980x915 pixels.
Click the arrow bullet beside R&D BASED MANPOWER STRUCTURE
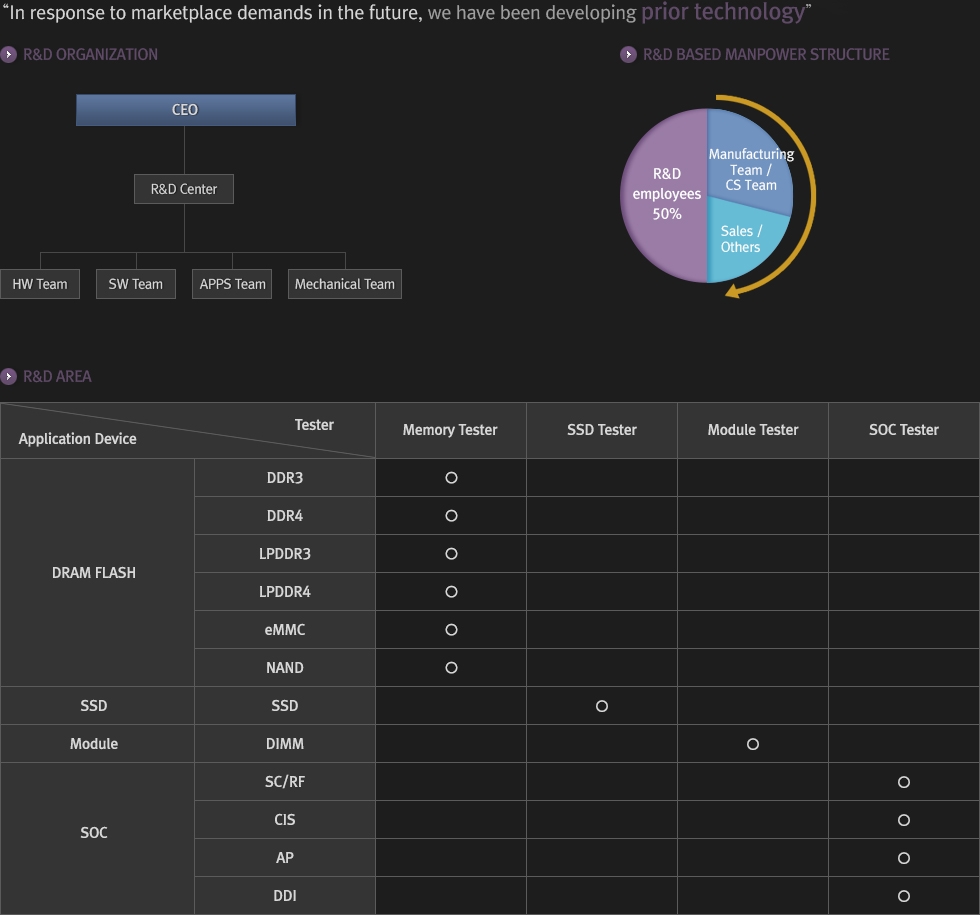pyautogui.click(x=628, y=54)
